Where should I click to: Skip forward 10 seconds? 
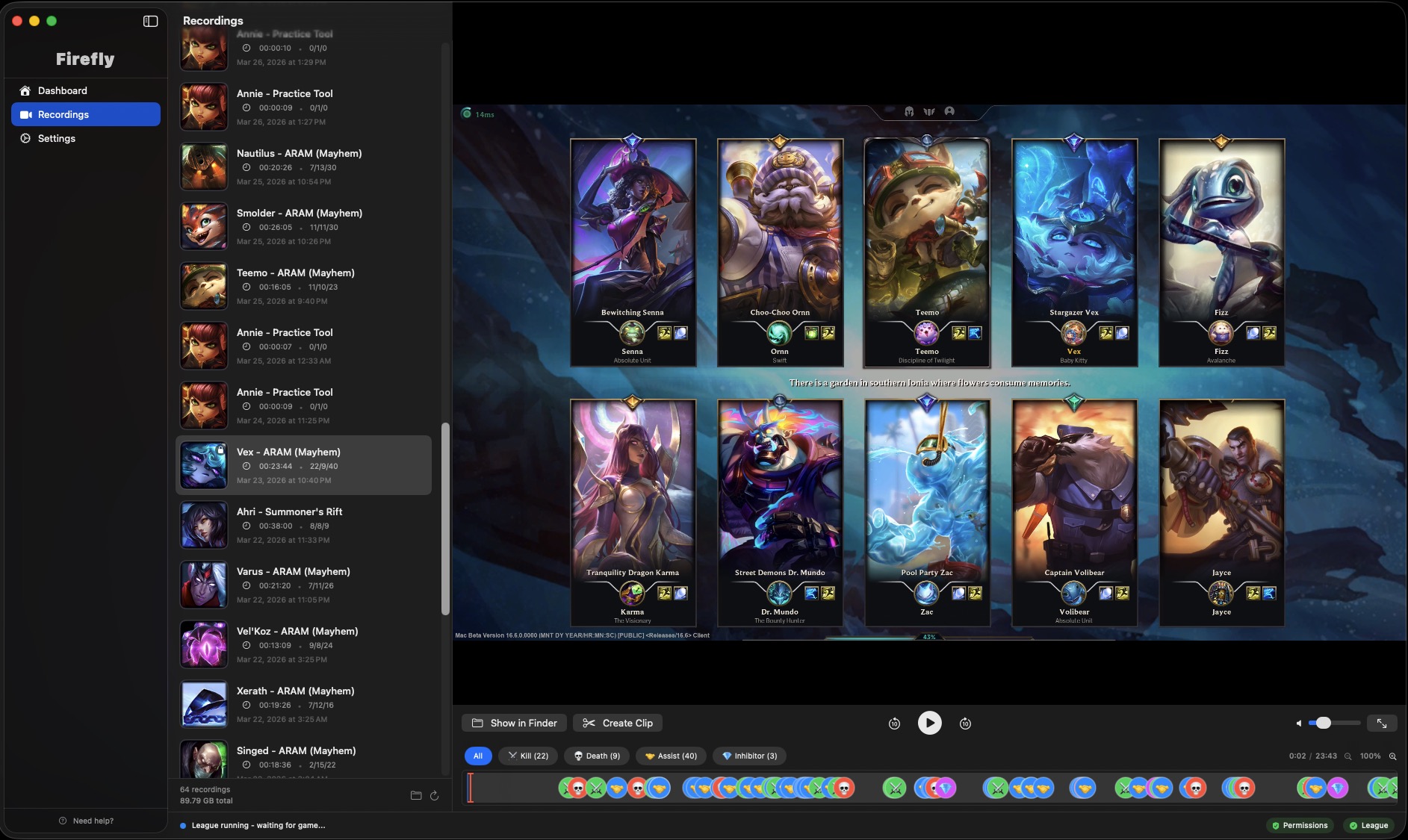[x=965, y=723]
